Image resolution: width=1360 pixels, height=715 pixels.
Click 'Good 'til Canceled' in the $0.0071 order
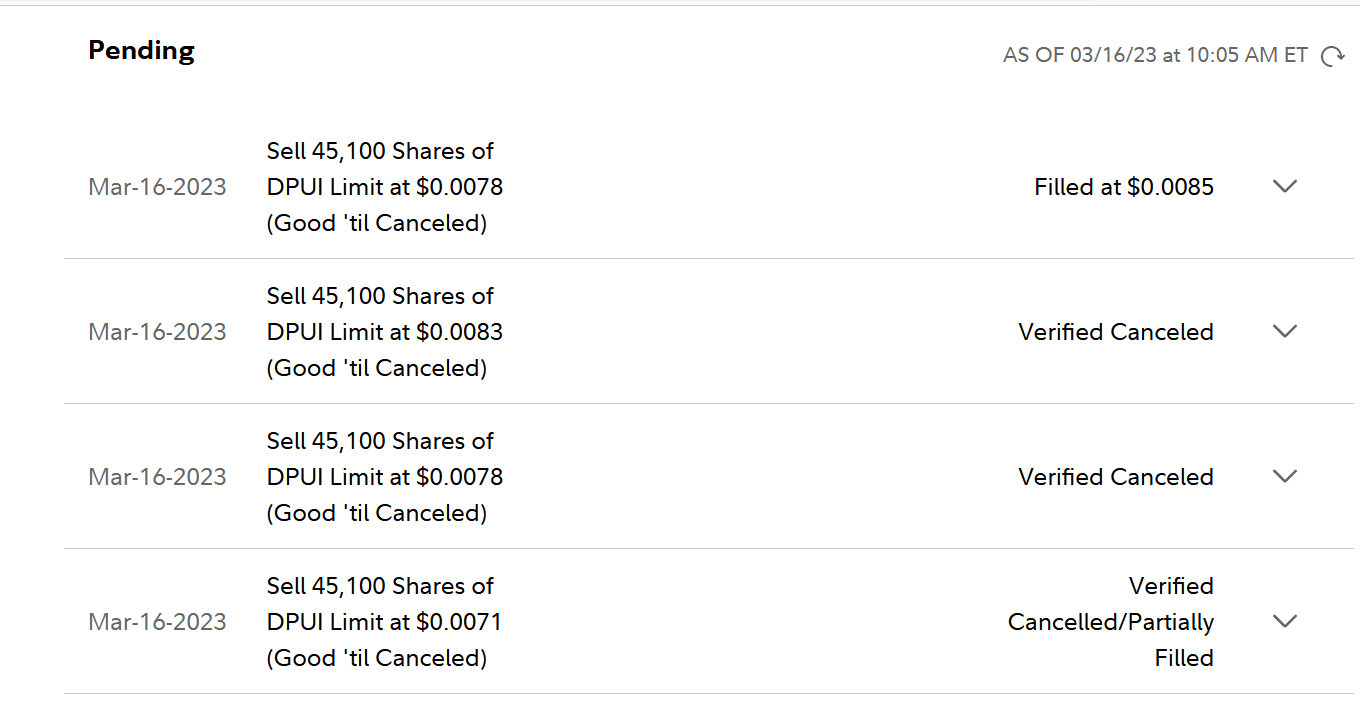tap(377, 658)
